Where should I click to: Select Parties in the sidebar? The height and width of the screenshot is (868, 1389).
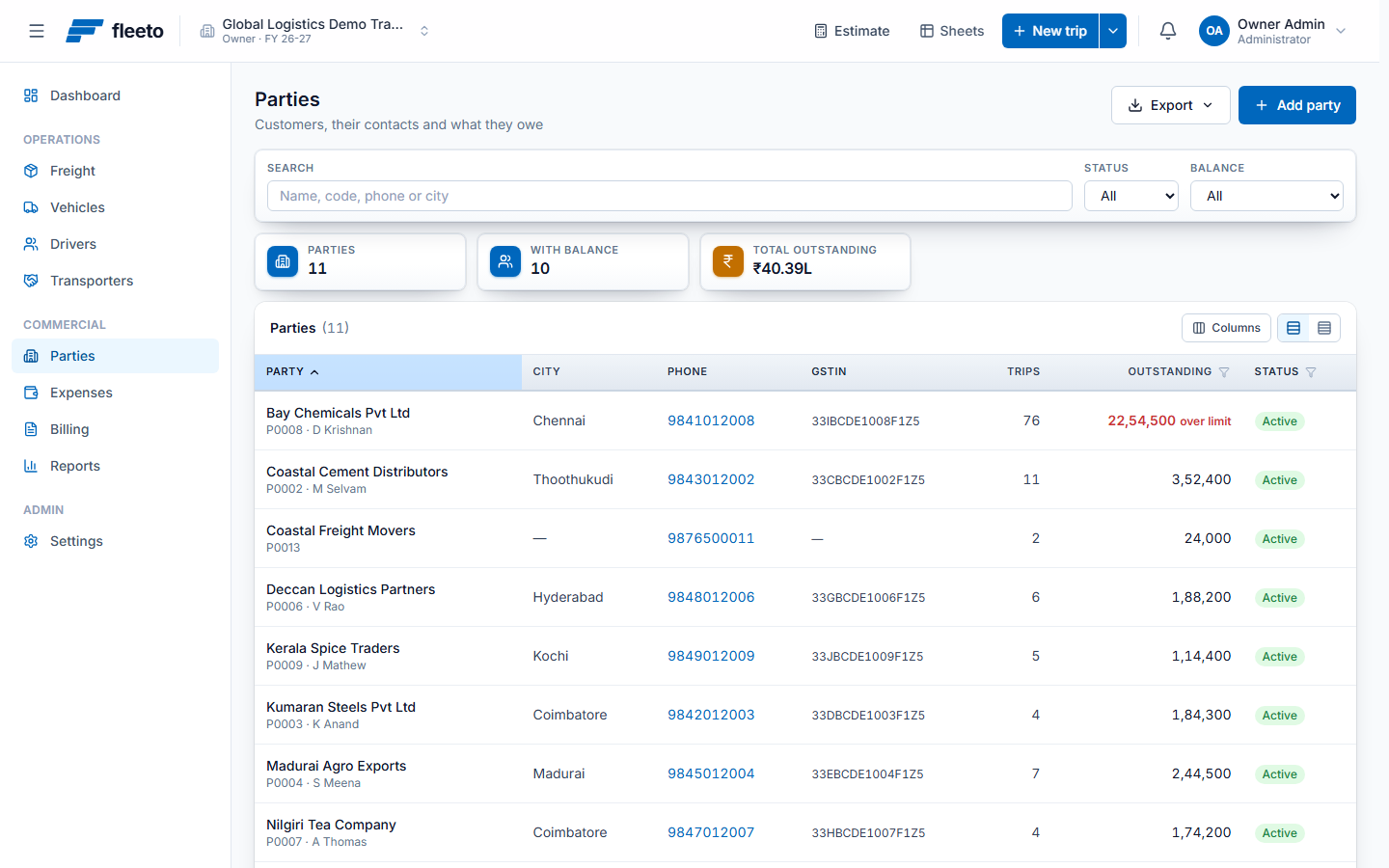pos(116,356)
